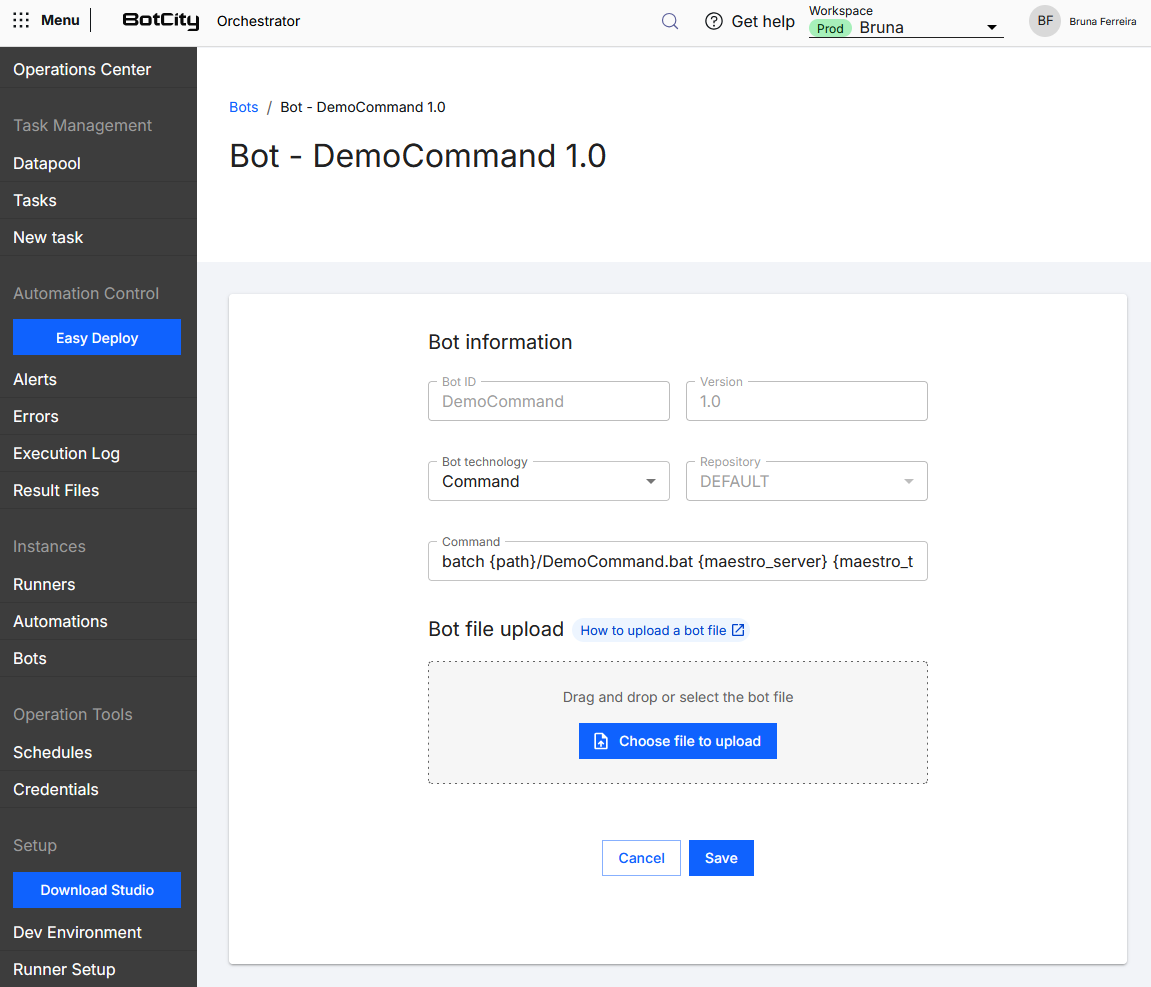Click the Download Studio button
Viewport: 1151px width, 987px height.
click(97, 890)
